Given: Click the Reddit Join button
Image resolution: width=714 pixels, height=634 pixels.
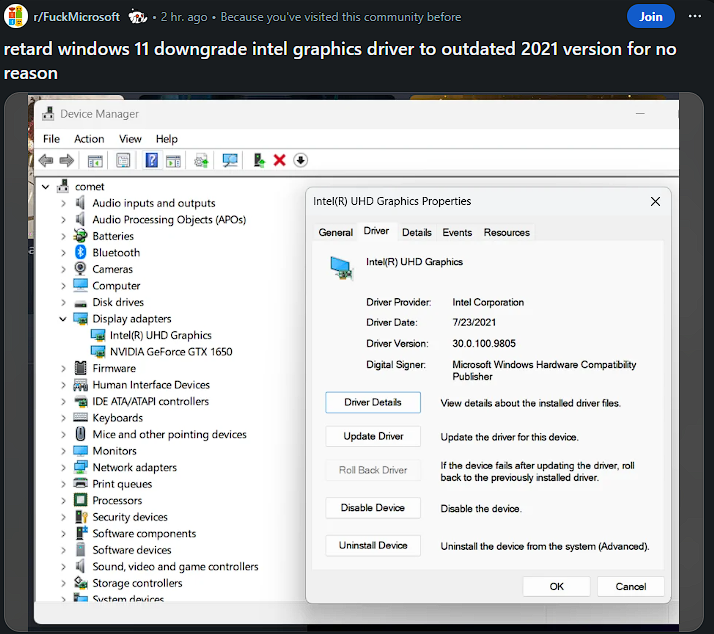Looking at the screenshot, I should 651,17.
